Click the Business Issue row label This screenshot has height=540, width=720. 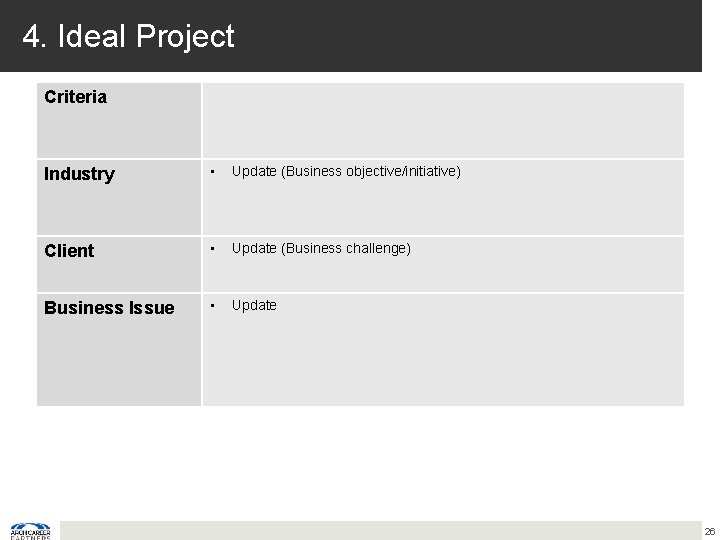tap(109, 308)
